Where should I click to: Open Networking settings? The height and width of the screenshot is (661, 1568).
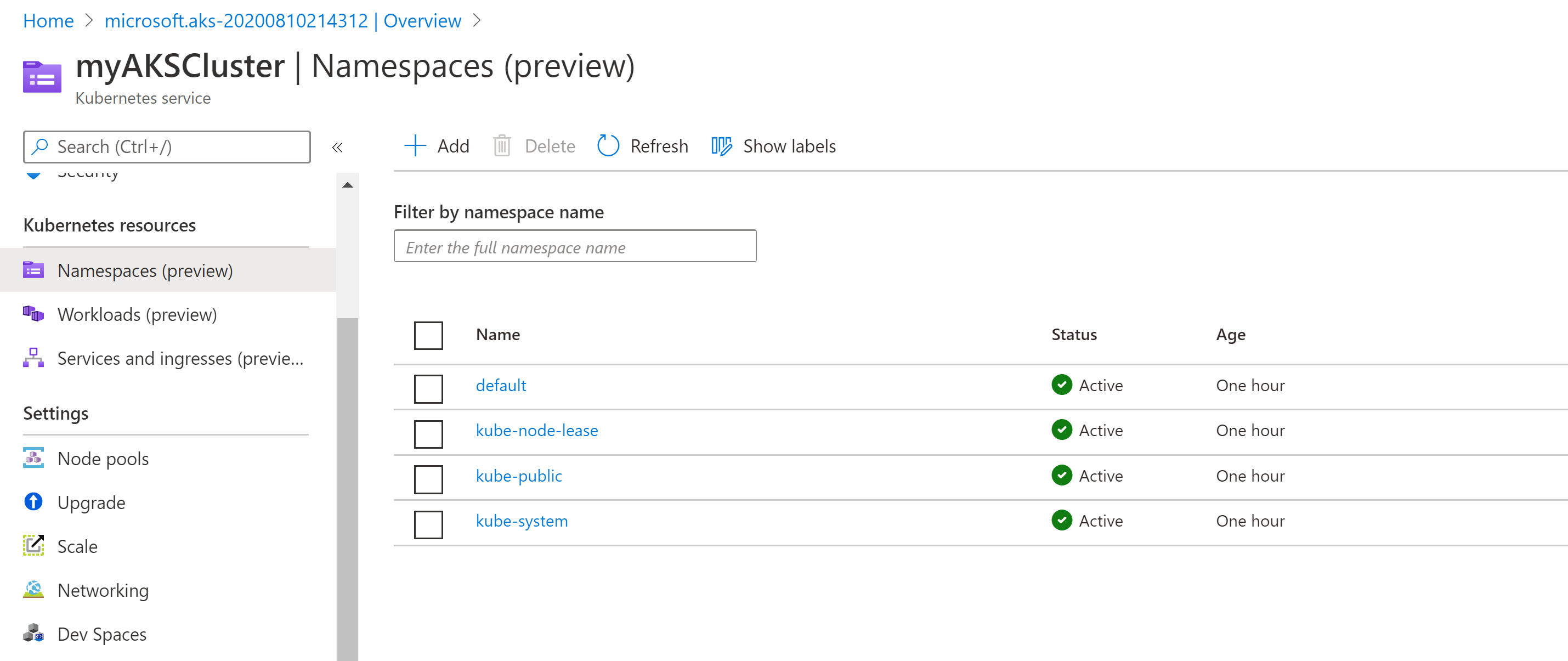click(168, 590)
